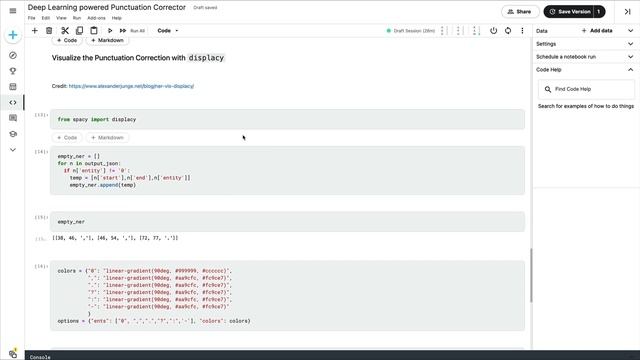
Task: Click the notebook vertical scrollbar
Action: [531, 276]
